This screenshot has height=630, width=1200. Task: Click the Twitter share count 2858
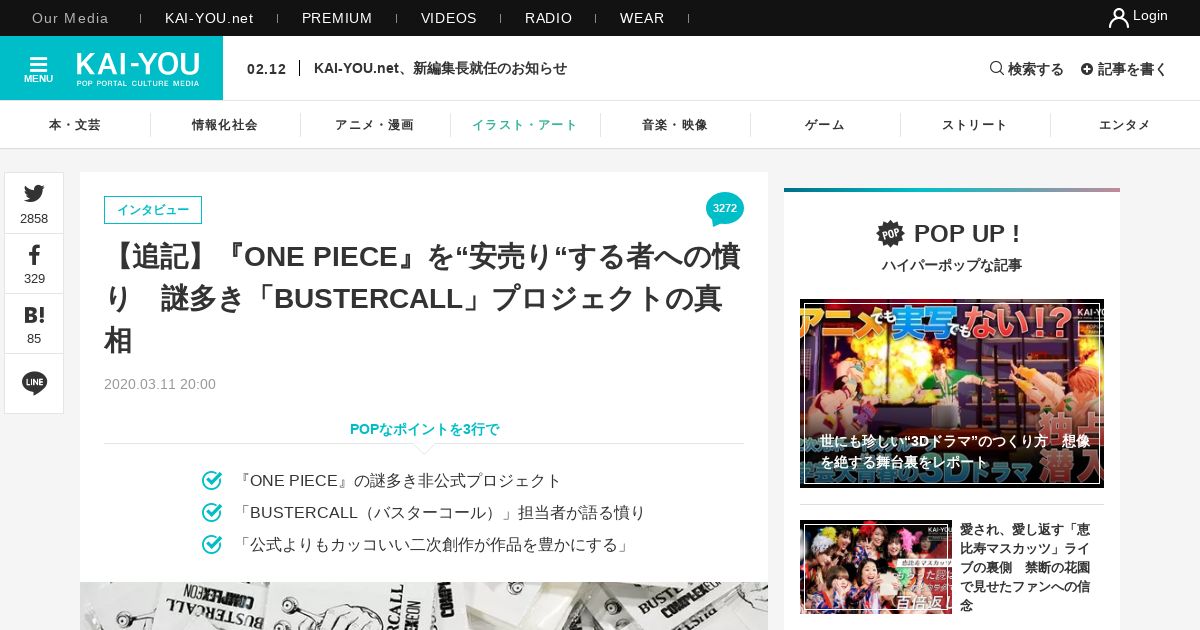point(34,219)
